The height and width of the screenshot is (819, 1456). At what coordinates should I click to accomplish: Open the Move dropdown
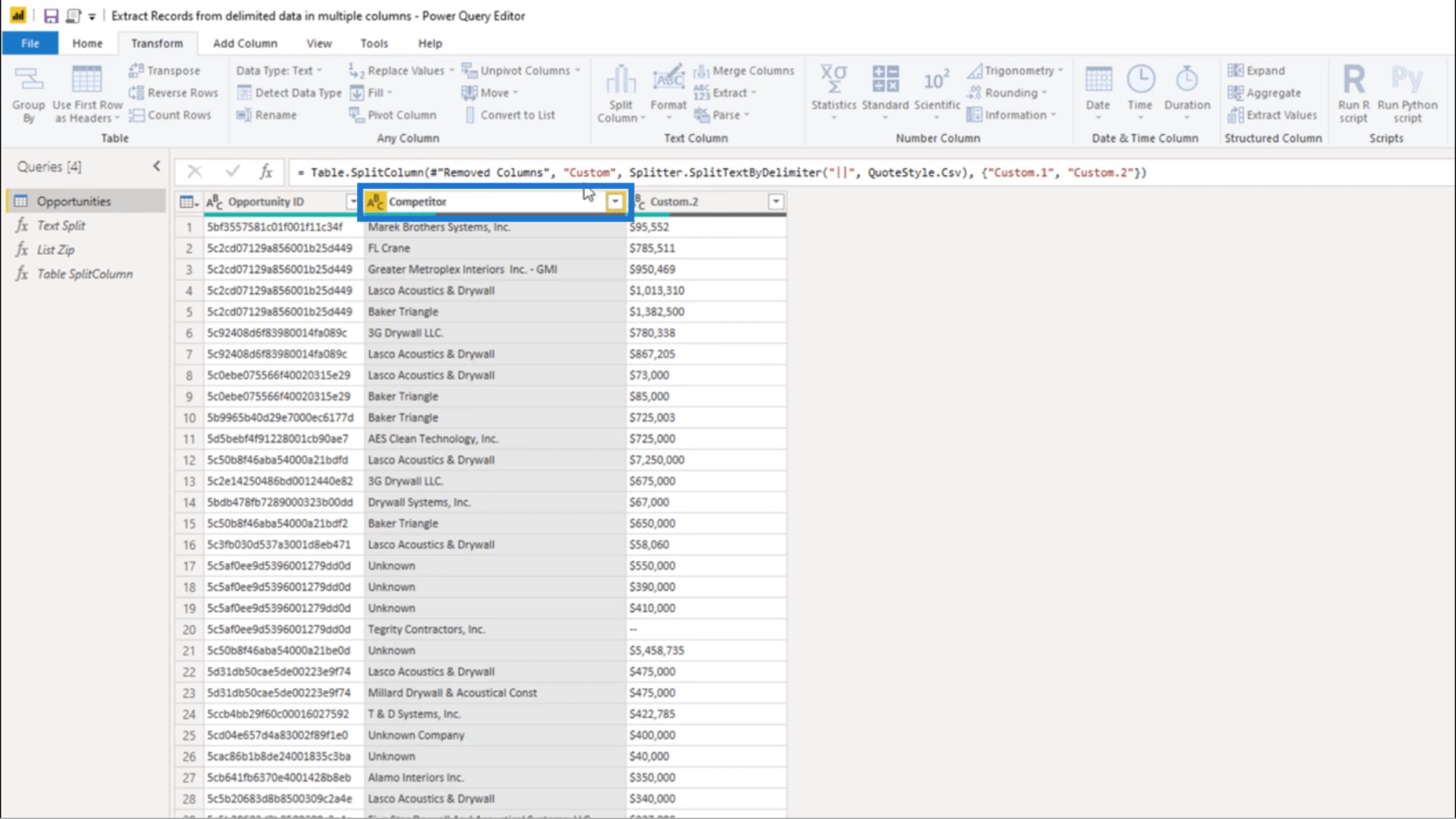click(490, 93)
